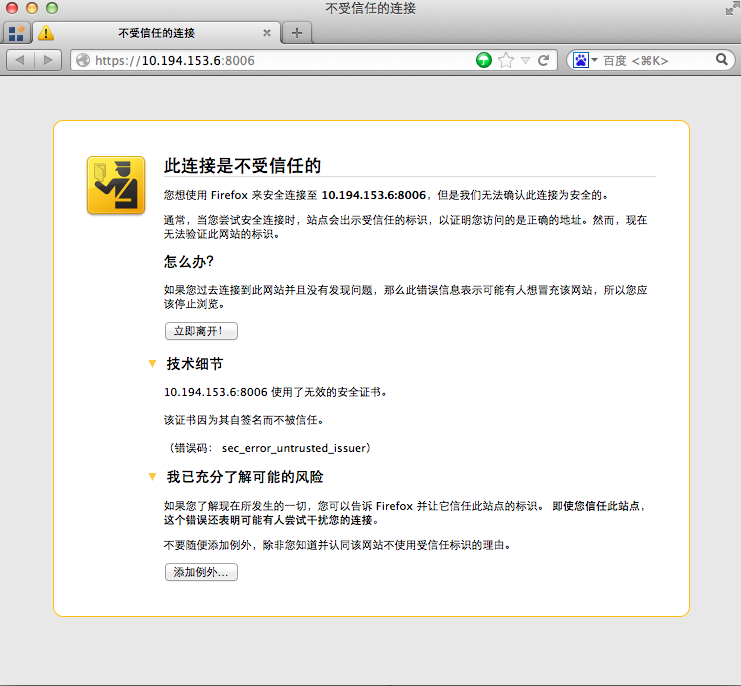
Task: Click the 怎么办? heading
Action: [x=189, y=261]
